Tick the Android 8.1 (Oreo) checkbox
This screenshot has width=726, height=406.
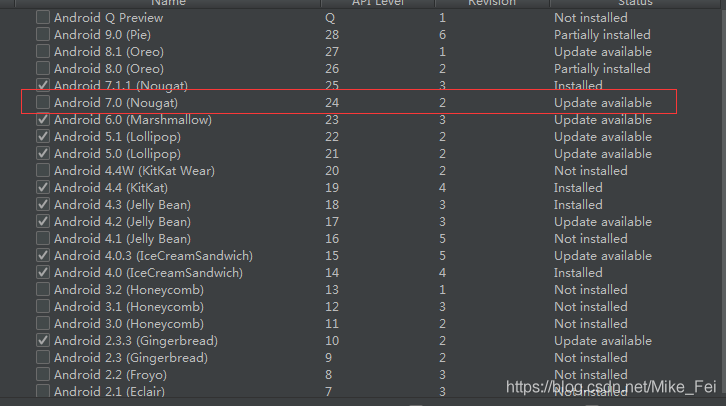pos(43,52)
